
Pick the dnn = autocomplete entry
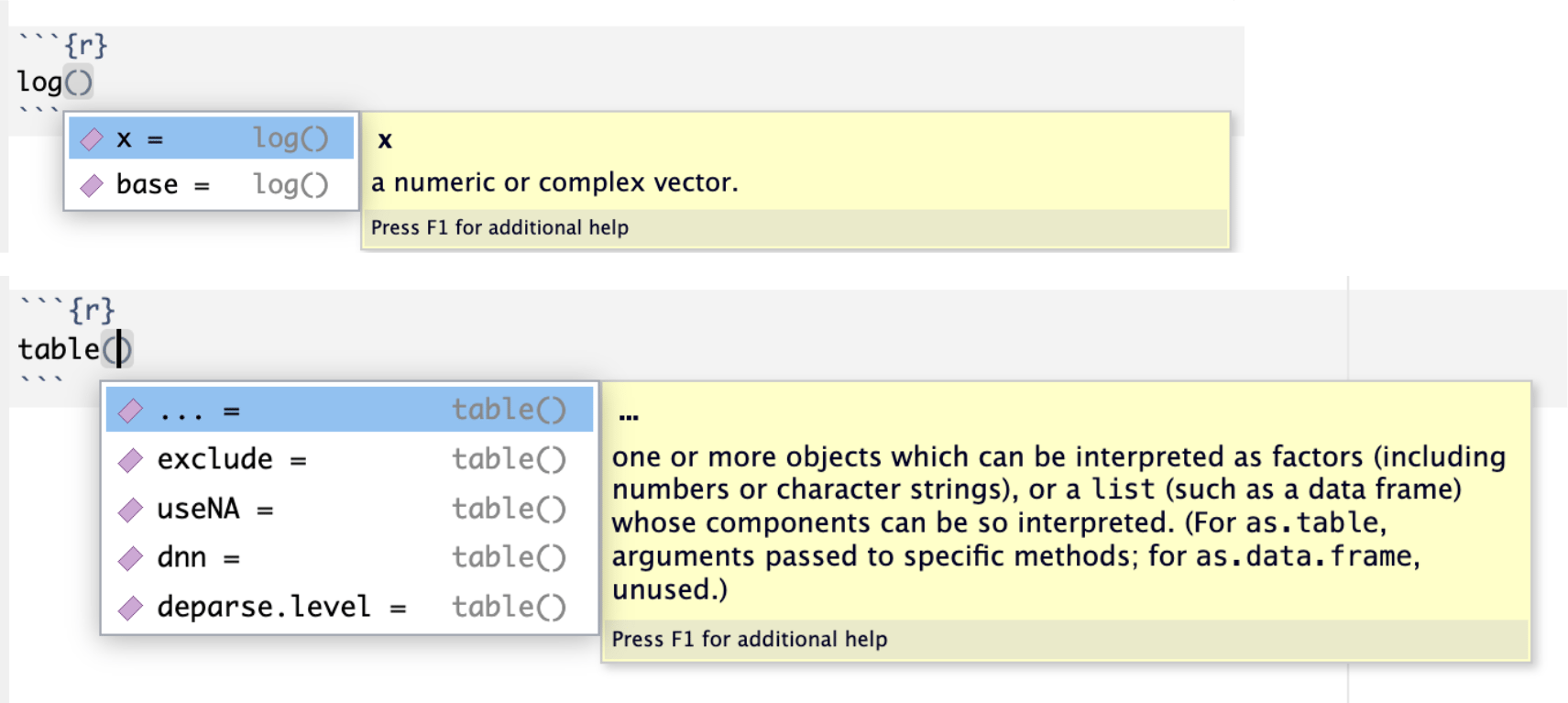(x=349, y=557)
